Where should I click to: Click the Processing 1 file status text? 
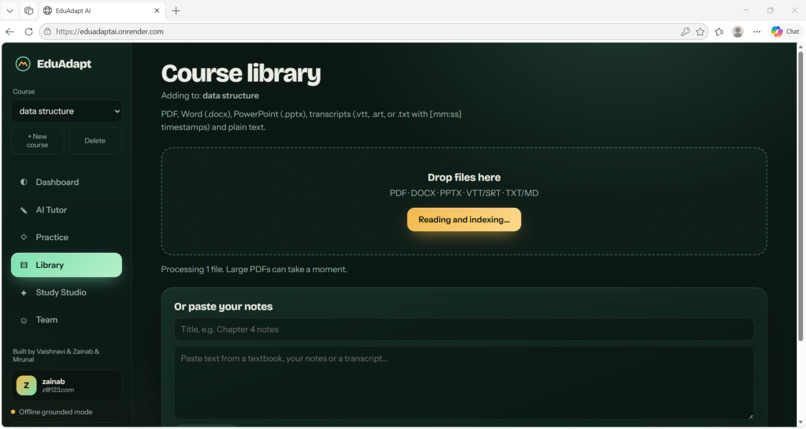point(254,269)
